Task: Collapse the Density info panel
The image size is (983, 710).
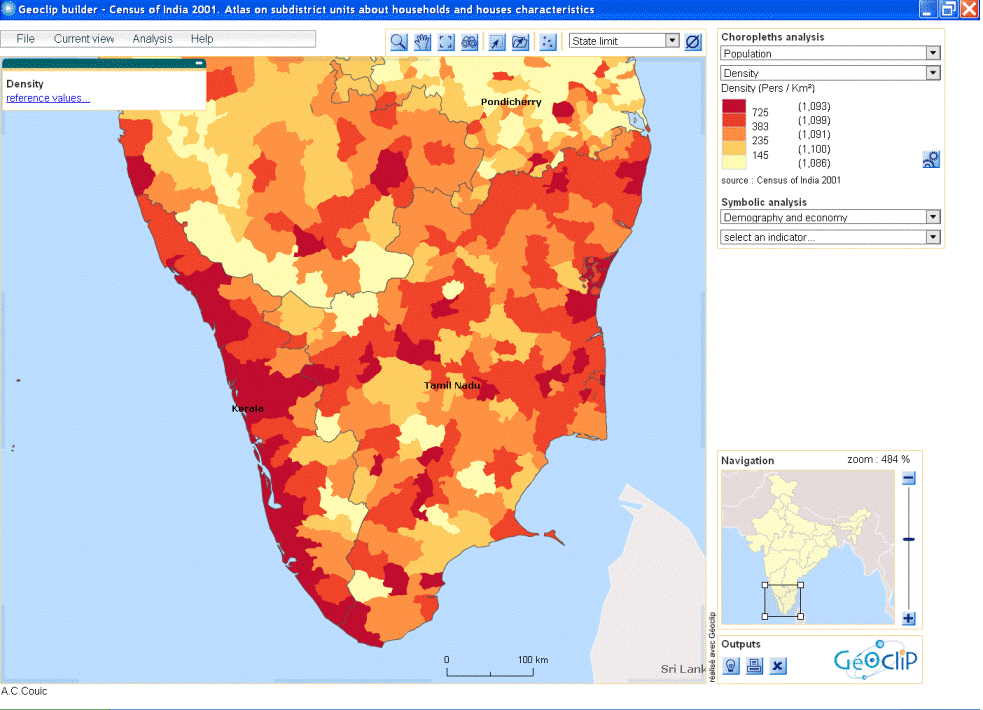Action: [199, 63]
